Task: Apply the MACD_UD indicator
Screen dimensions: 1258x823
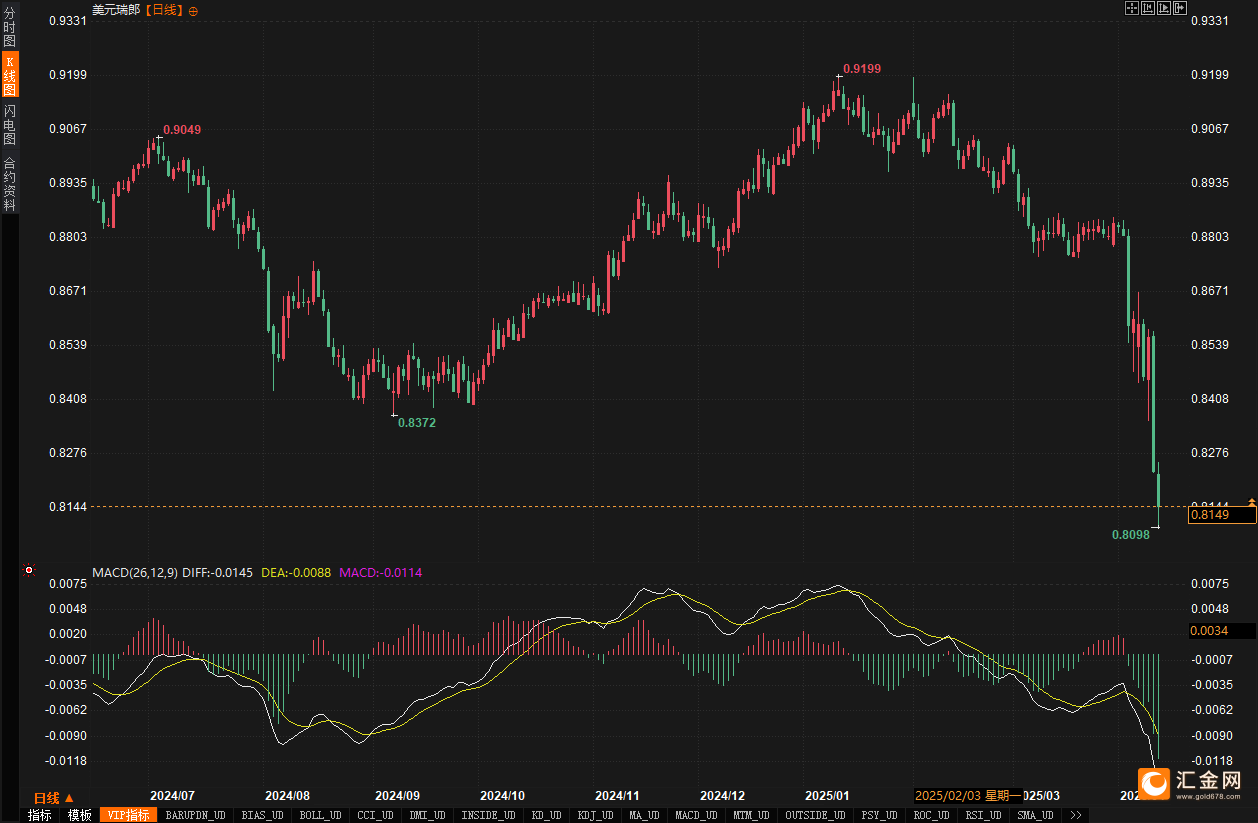Action: (696, 815)
